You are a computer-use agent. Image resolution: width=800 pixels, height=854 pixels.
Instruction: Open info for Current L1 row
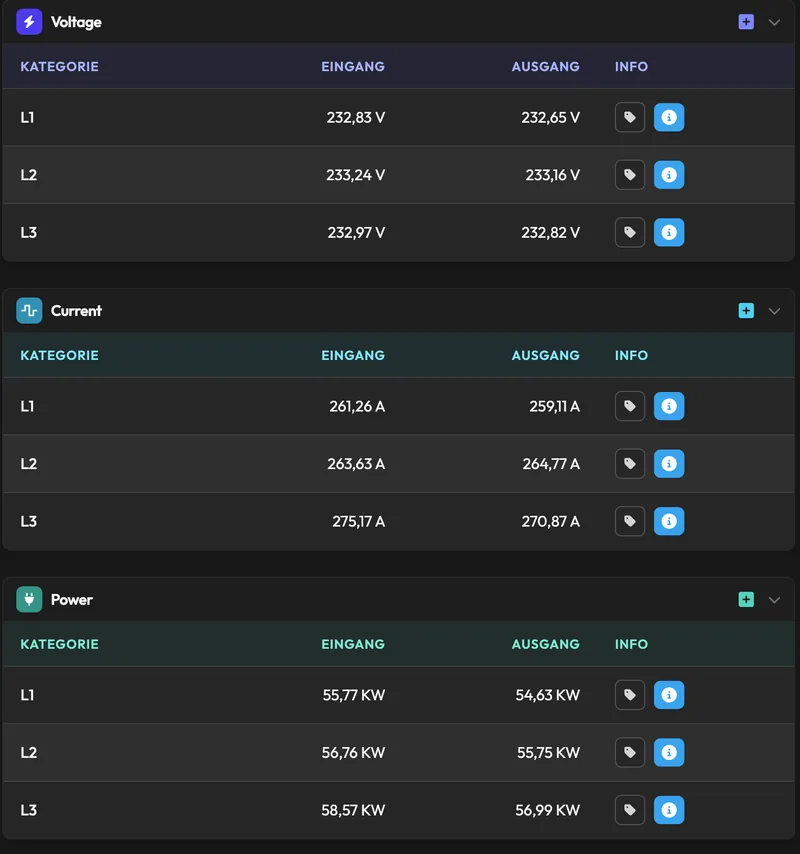click(x=669, y=406)
